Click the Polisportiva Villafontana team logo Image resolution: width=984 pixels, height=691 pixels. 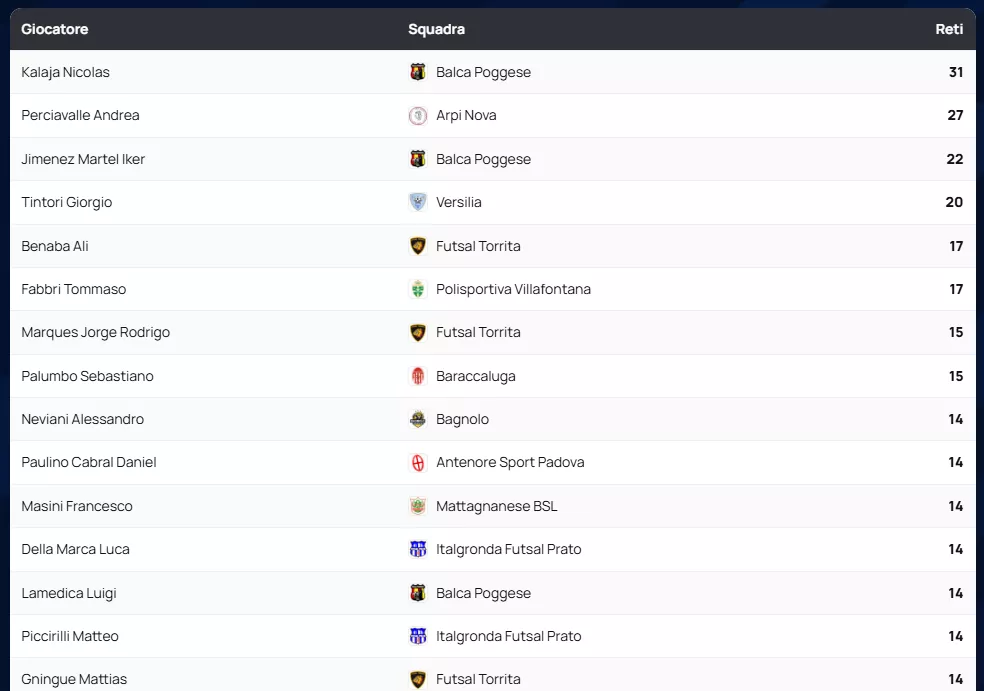(418, 289)
